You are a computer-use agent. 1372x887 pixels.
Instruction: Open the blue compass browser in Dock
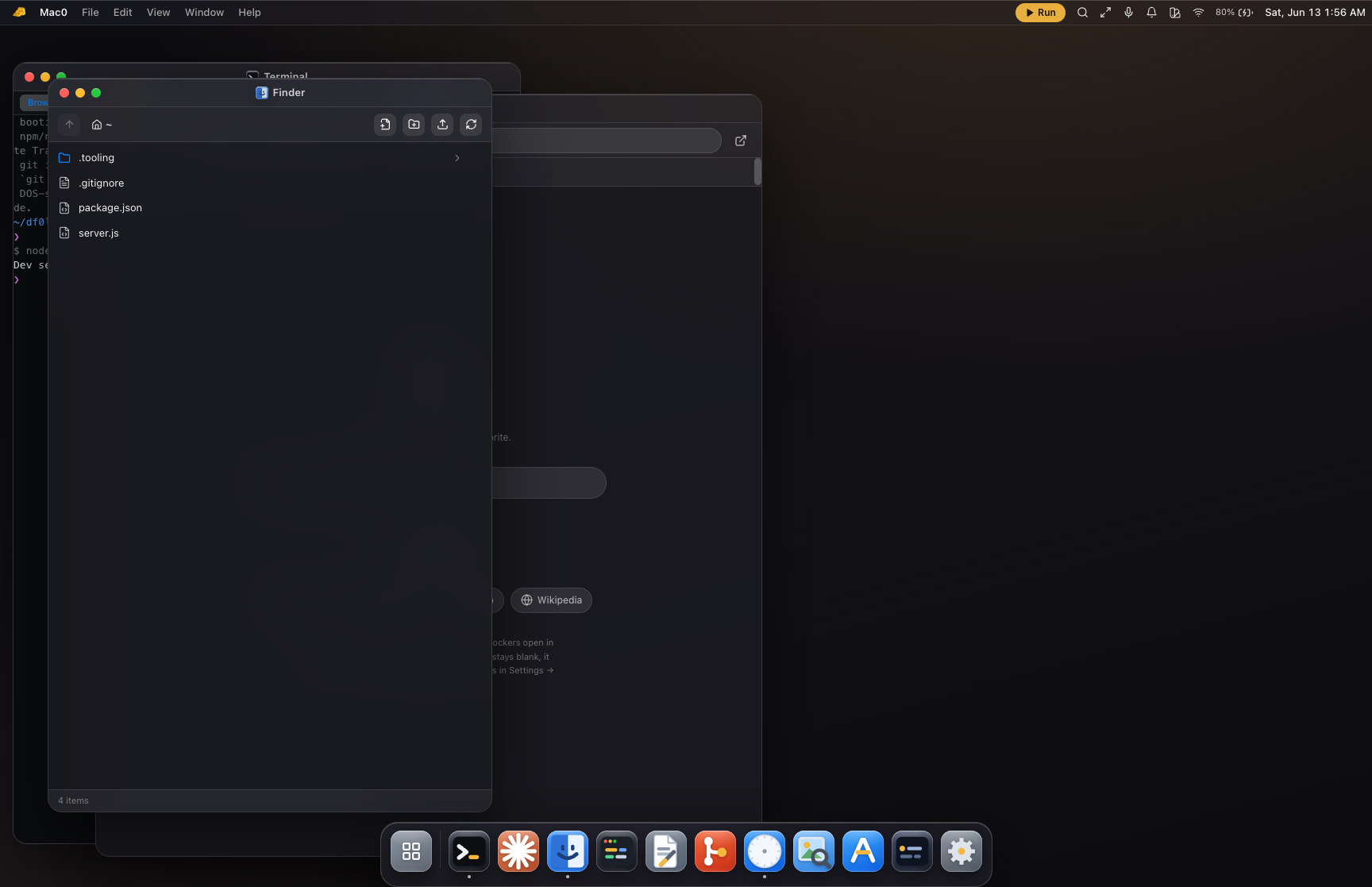(764, 851)
